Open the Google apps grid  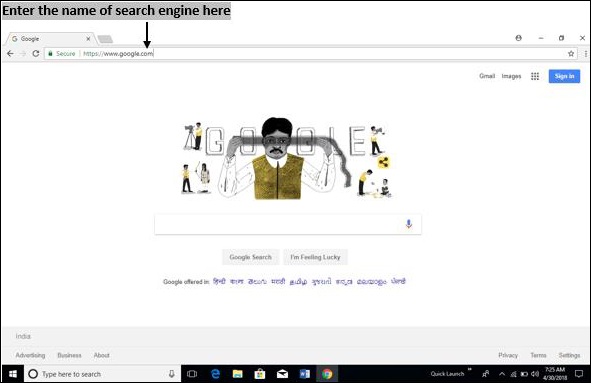[x=535, y=76]
